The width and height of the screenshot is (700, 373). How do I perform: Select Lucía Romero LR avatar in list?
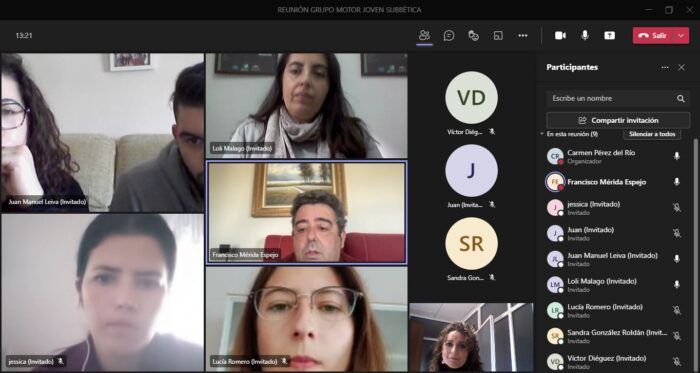point(555,310)
